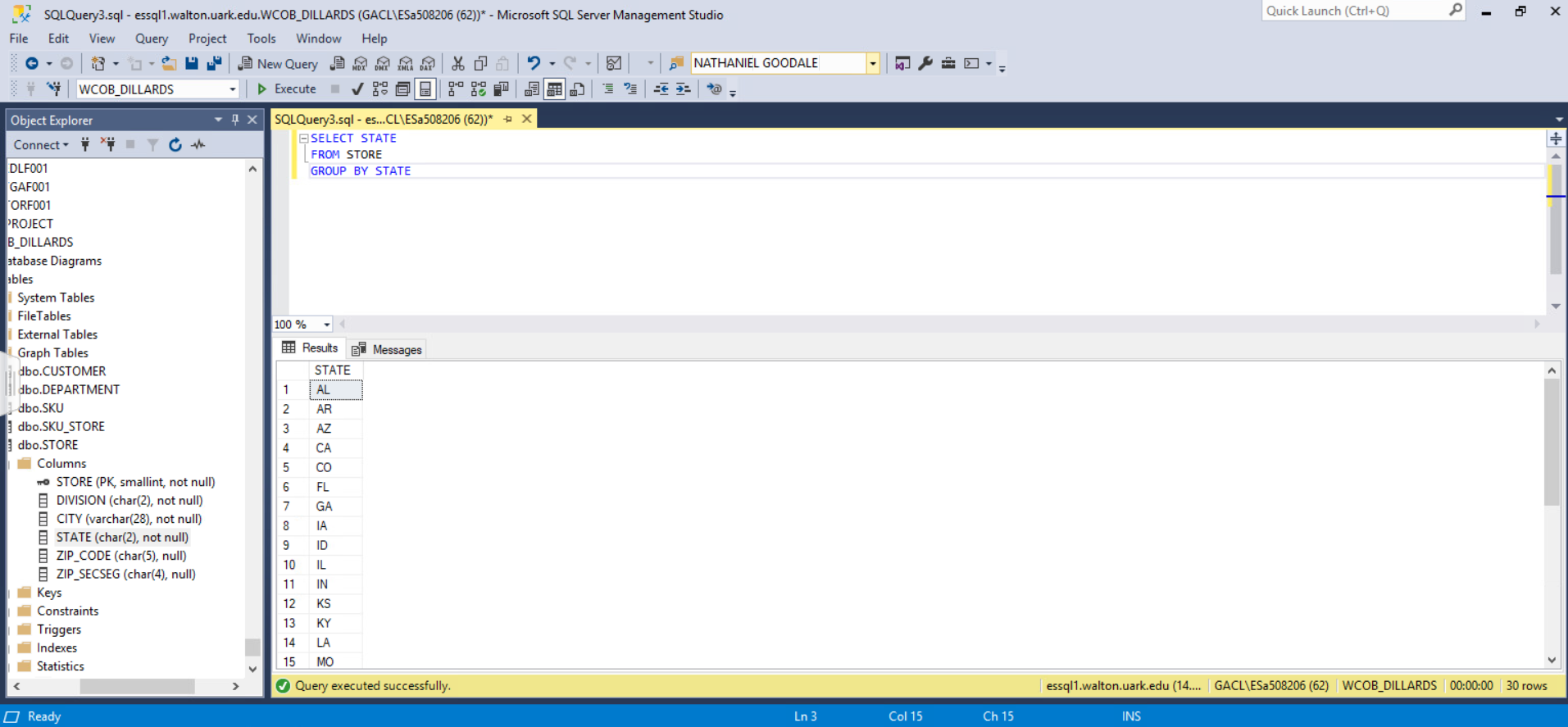Open the Edit menu

[58, 39]
